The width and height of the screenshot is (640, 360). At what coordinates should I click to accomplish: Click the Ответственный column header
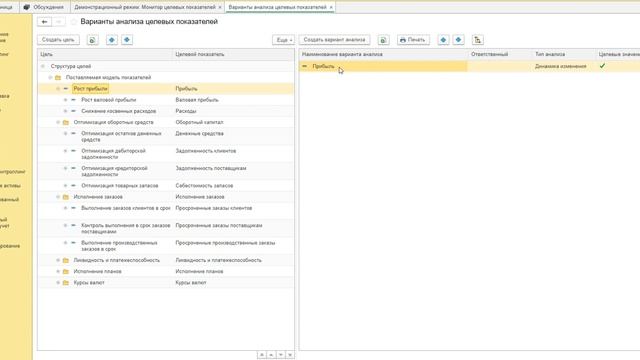coord(500,54)
